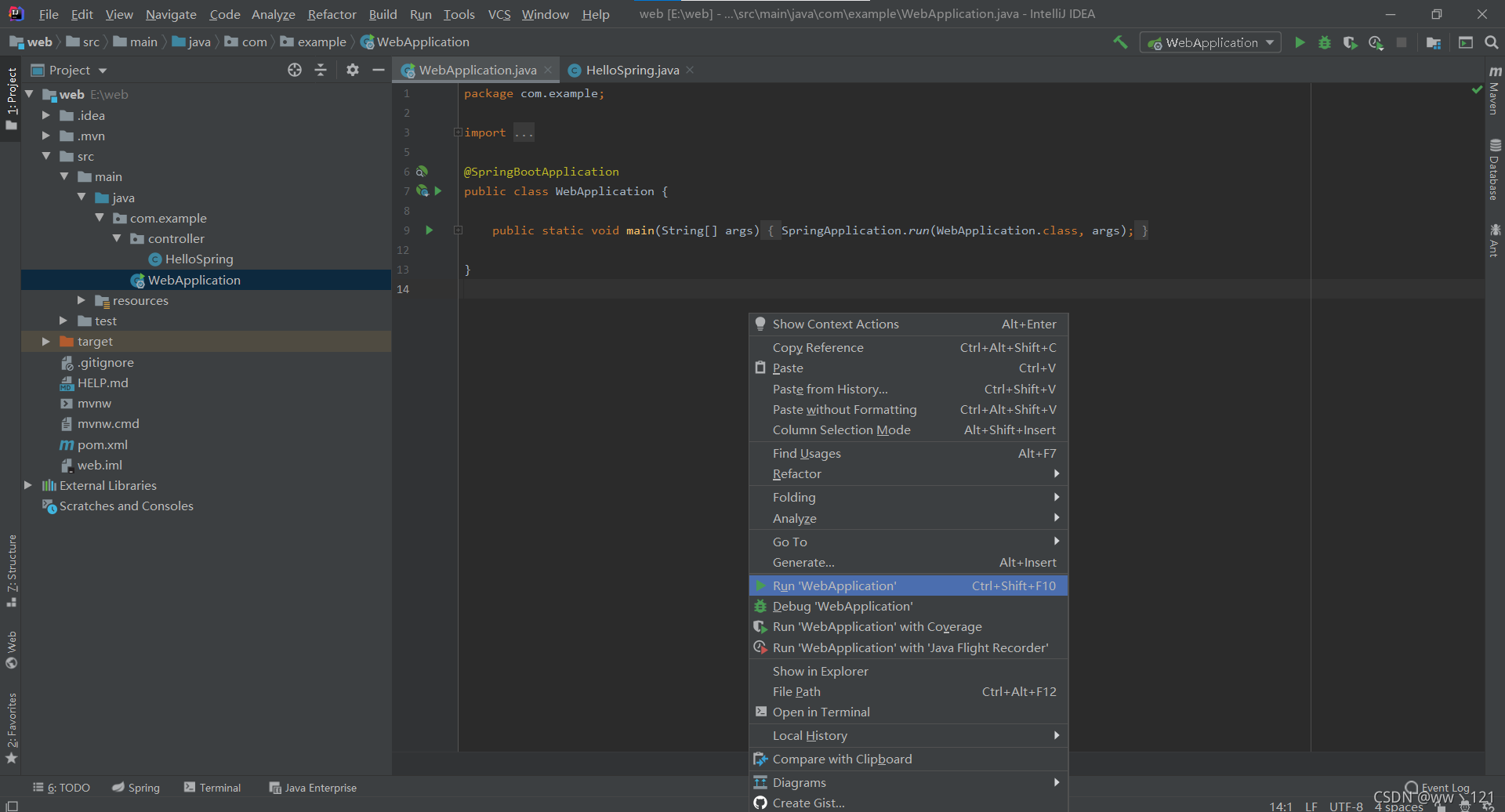Open Java Enterprise tool window button

313,788
